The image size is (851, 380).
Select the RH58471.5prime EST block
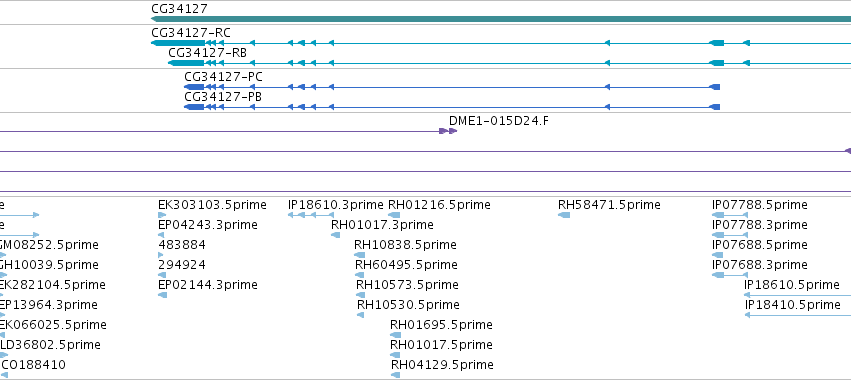(x=564, y=215)
